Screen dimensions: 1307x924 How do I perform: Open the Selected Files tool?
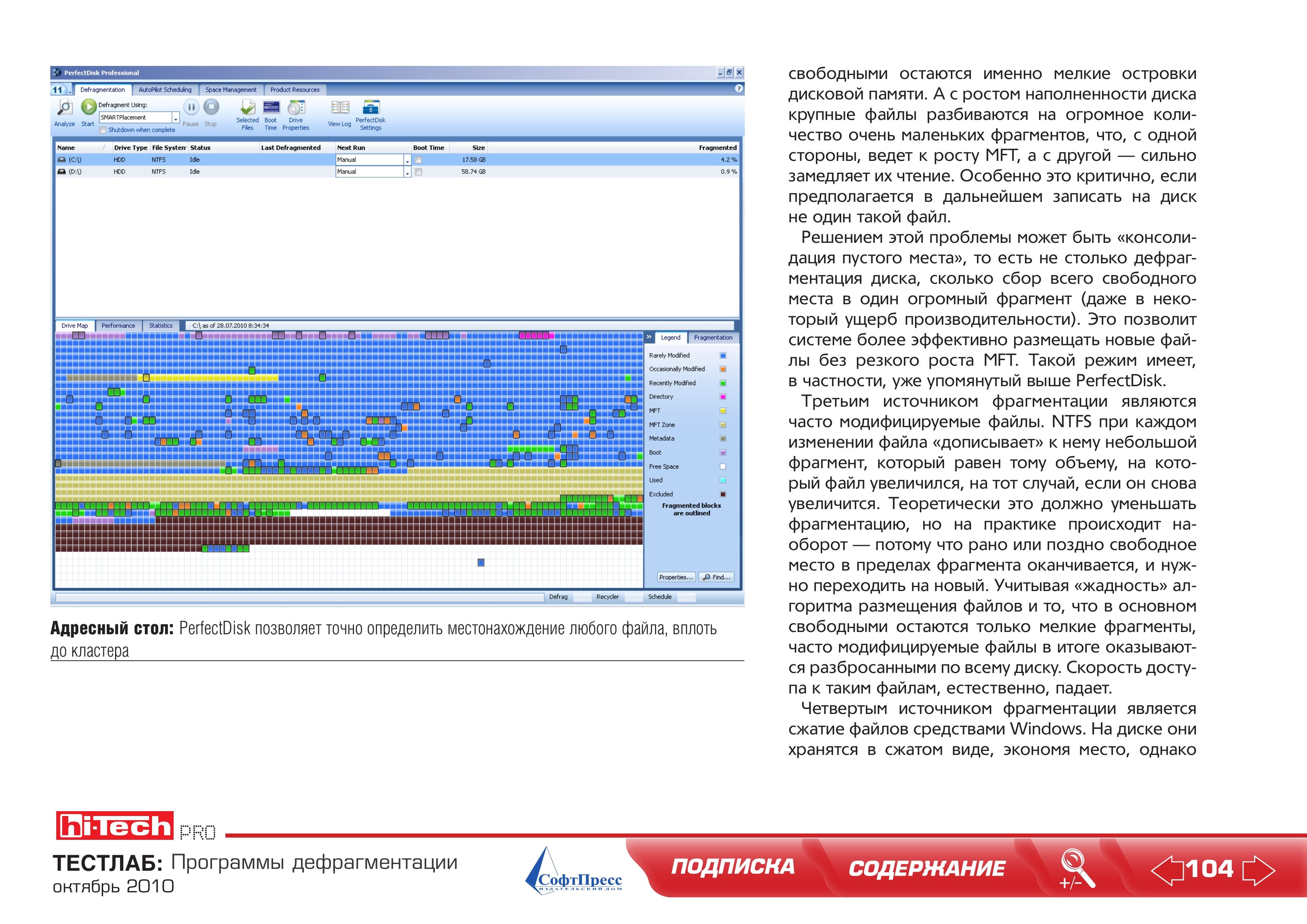click(x=248, y=107)
